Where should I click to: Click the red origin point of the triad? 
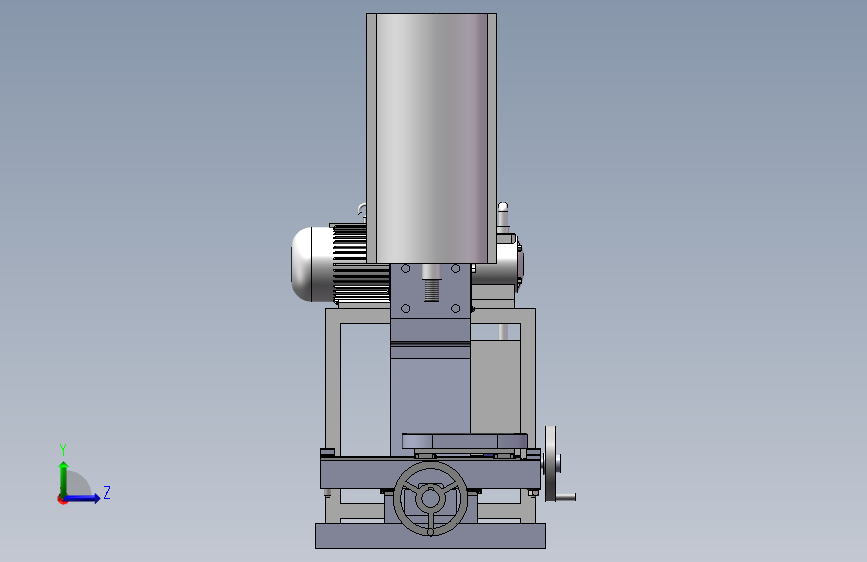61,500
